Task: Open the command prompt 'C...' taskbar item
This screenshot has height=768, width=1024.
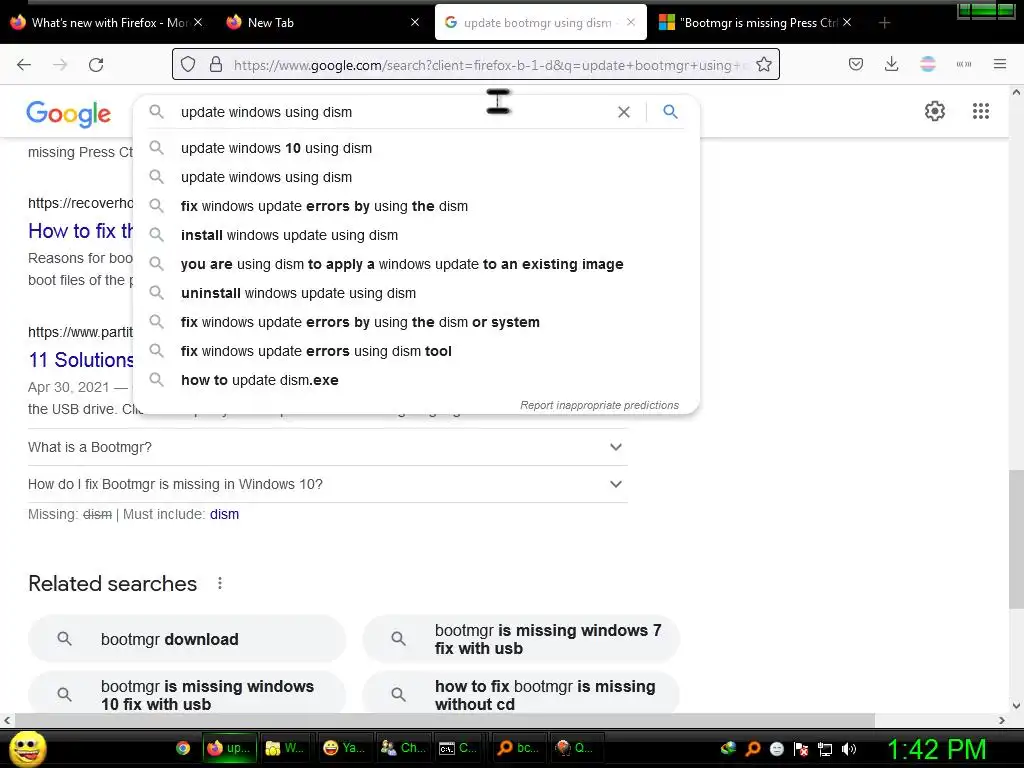Action: [x=458, y=748]
